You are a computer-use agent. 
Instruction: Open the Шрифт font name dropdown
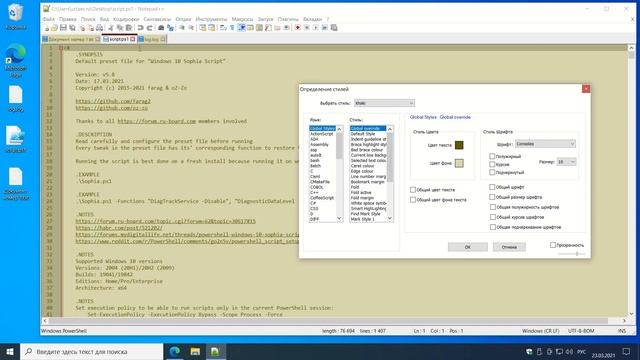[545, 144]
